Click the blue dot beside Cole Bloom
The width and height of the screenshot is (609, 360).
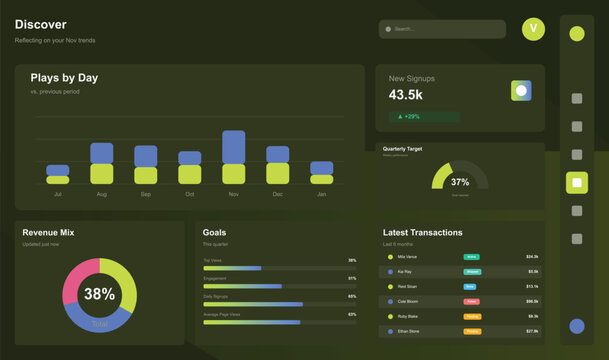tap(390, 302)
